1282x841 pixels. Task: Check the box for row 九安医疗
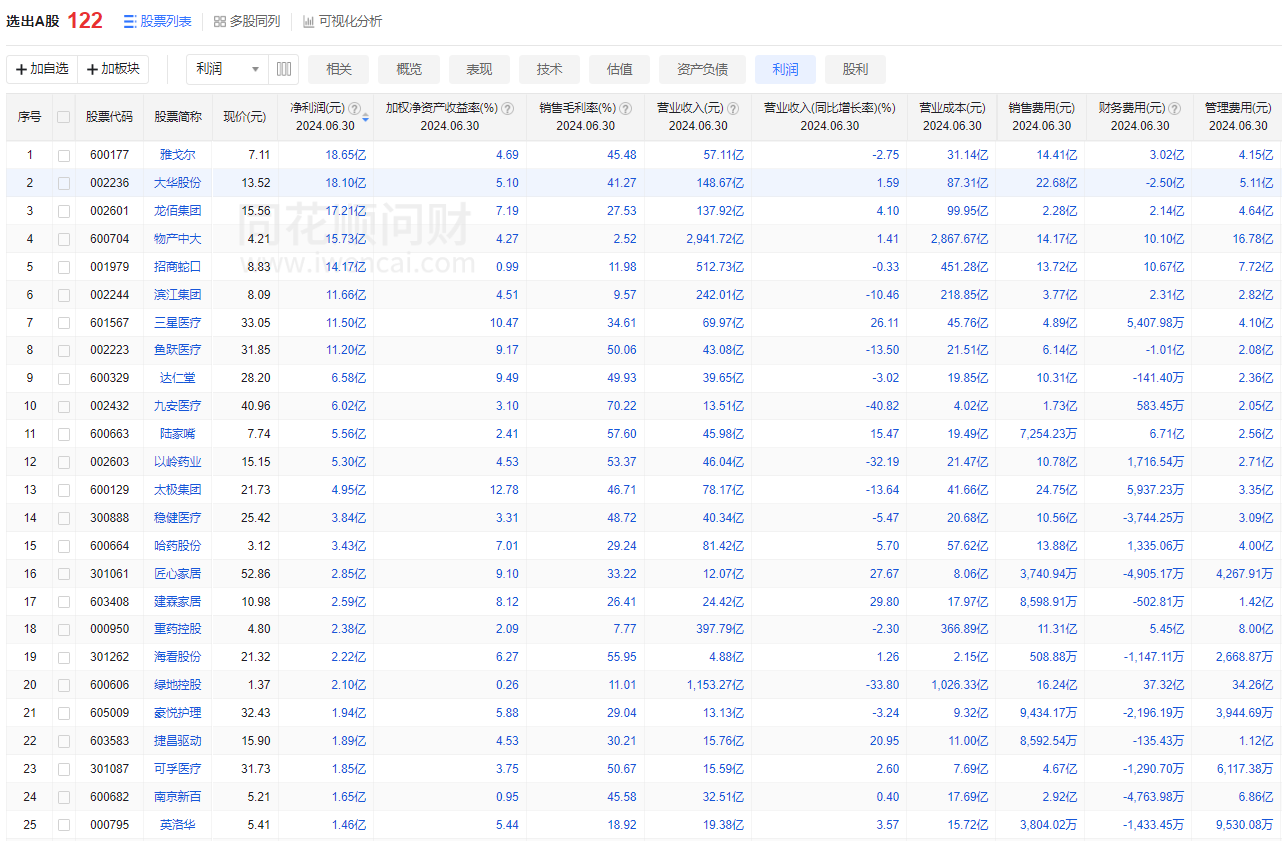coord(64,406)
